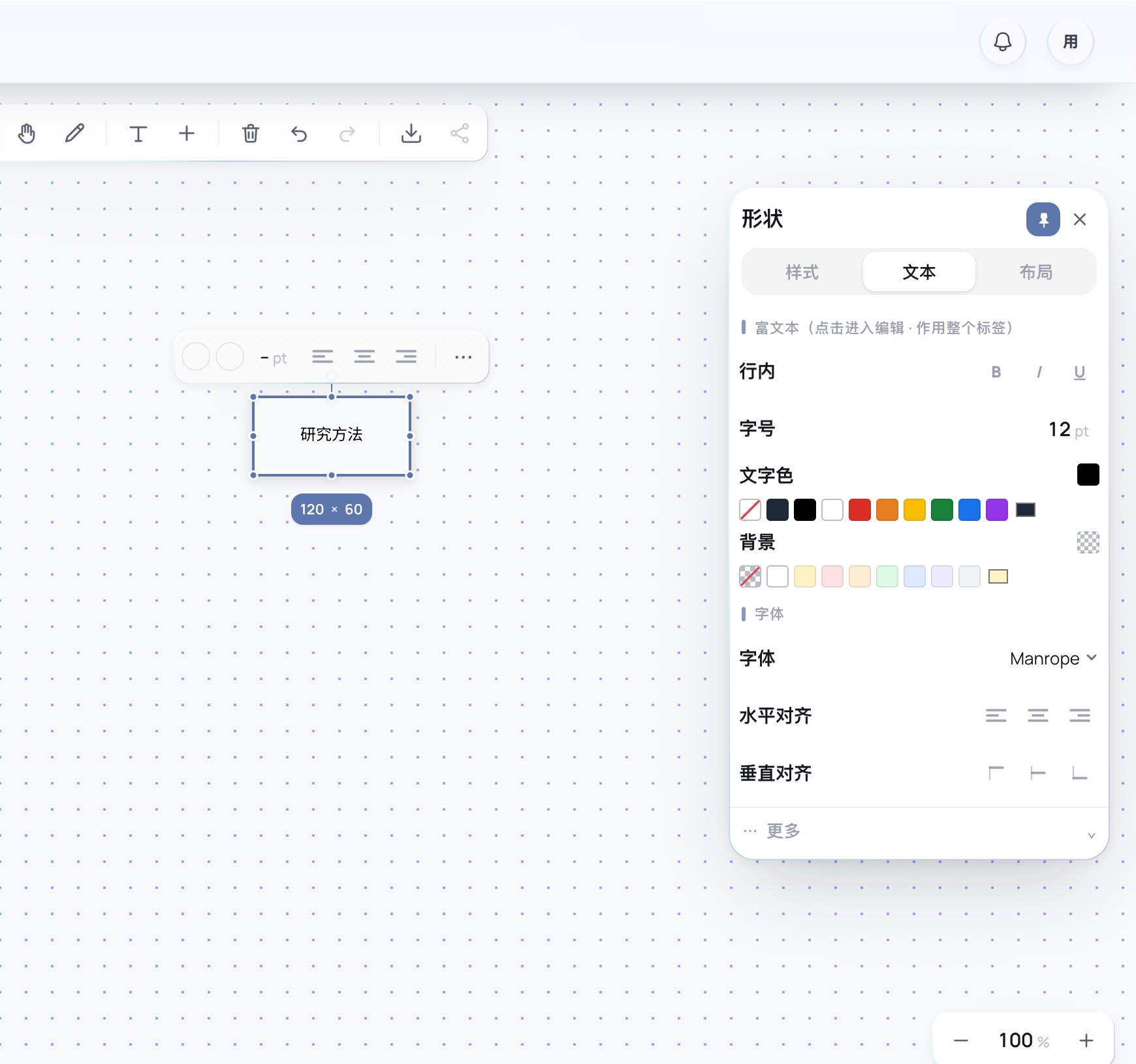The image size is (1136, 1064).
Task: Toggle italic inline formatting
Action: click(x=1038, y=372)
